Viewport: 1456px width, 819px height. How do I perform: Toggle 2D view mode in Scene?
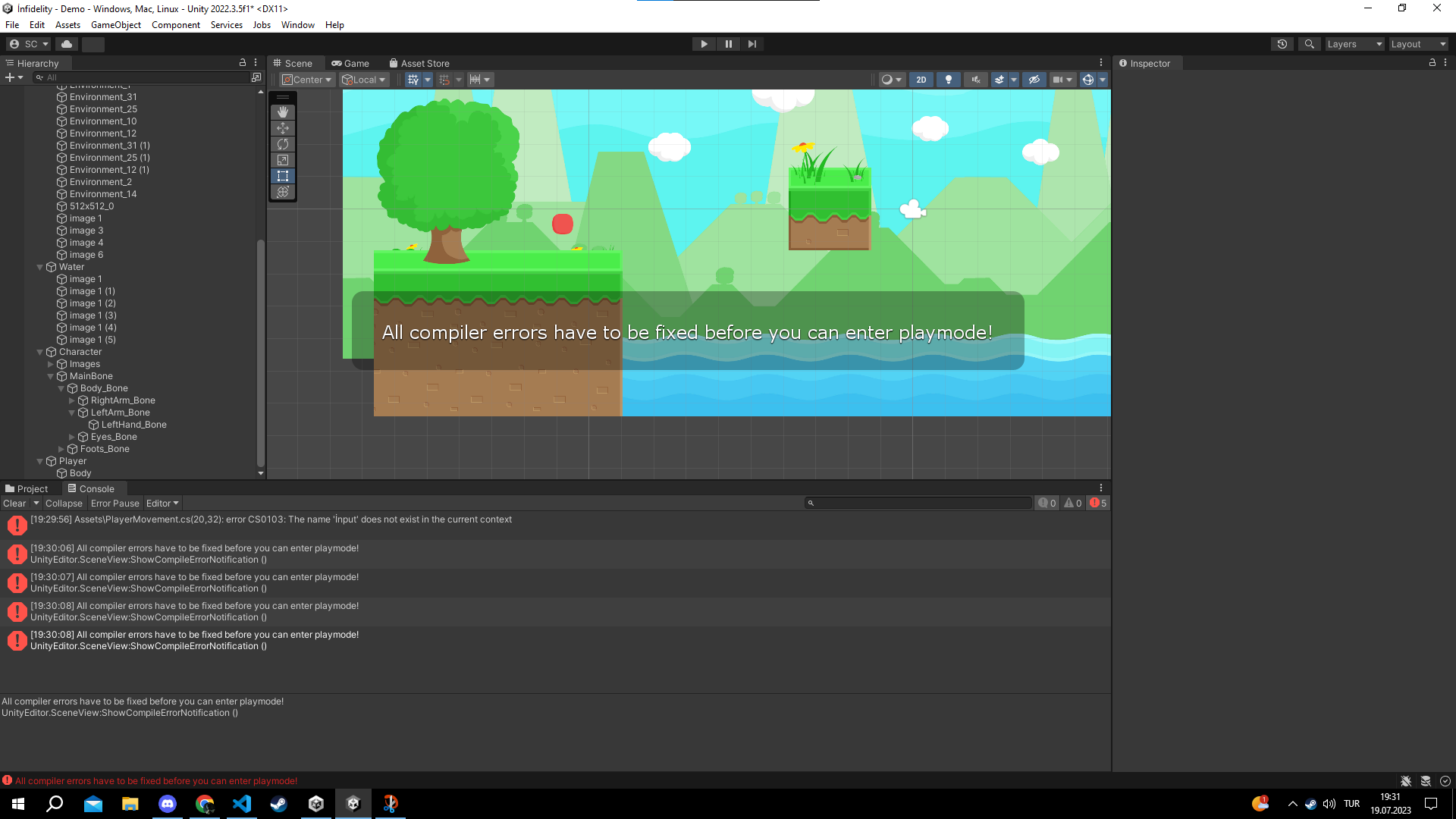[x=921, y=80]
